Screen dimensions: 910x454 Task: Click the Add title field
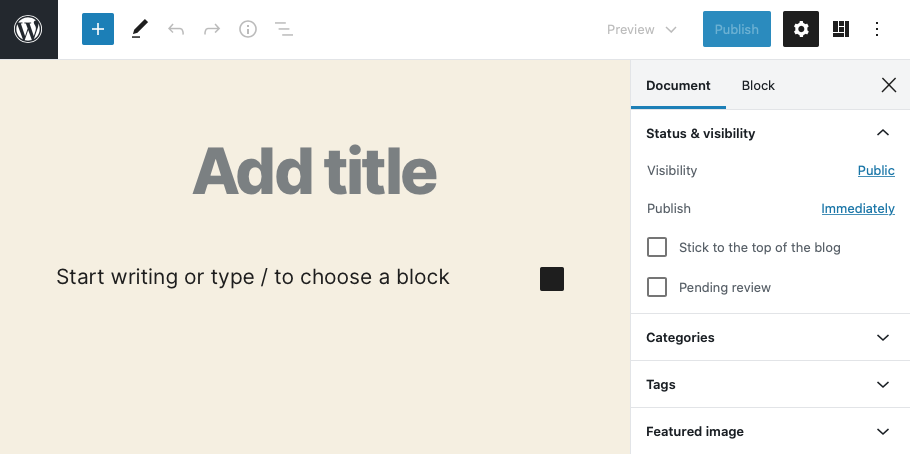pyautogui.click(x=315, y=172)
